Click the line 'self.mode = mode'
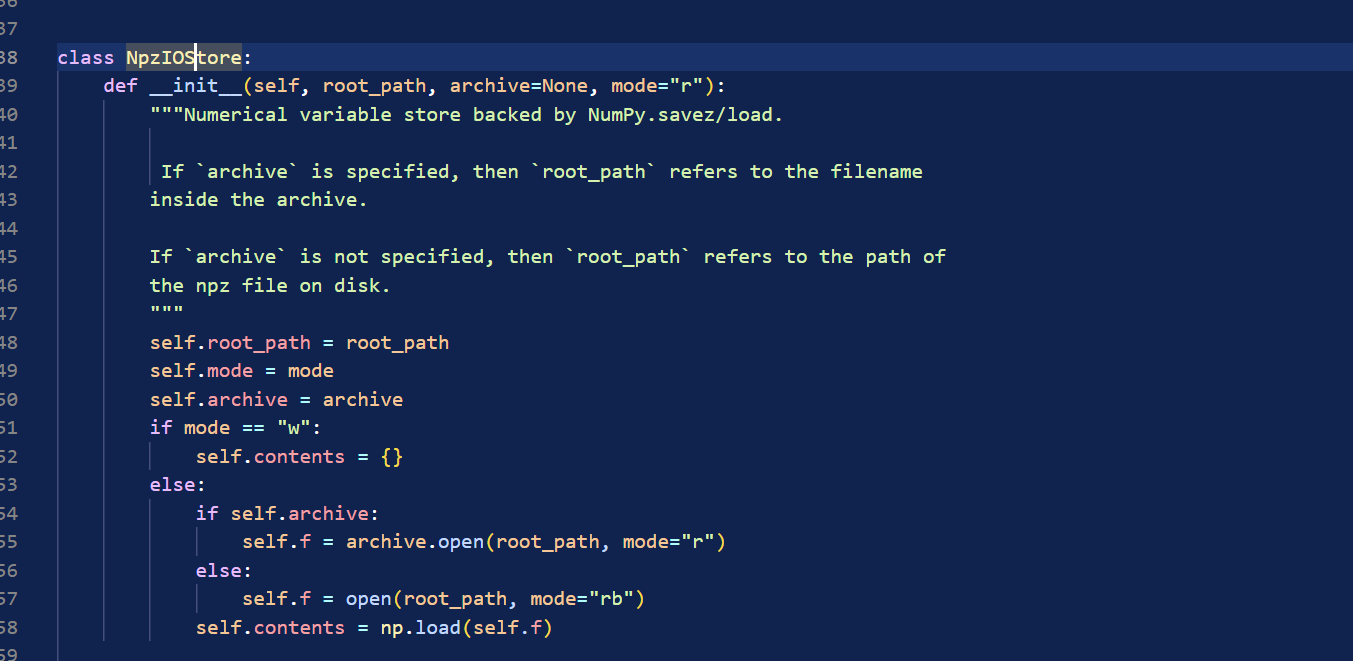This screenshot has height=661, width=1353. [241, 371]
